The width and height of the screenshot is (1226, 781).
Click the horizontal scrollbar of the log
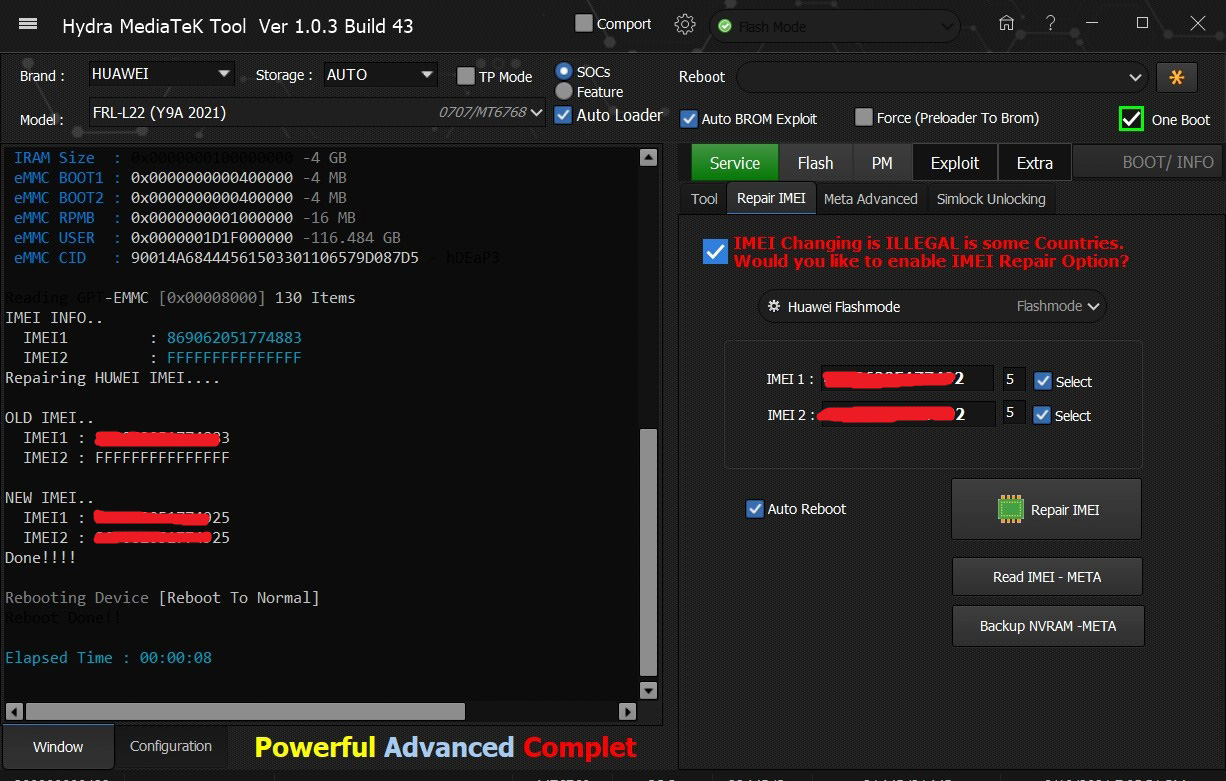point(245,712)
